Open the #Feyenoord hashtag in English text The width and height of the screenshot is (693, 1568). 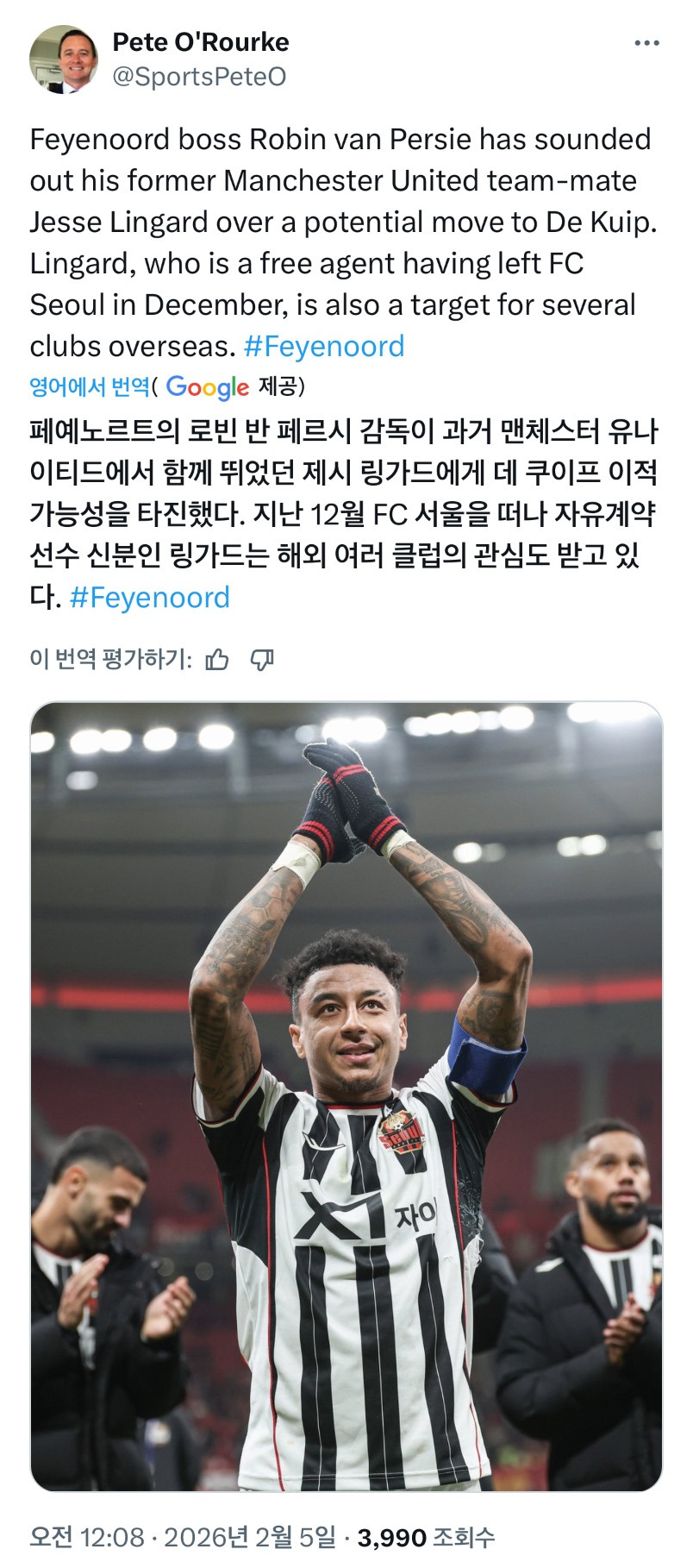(324, 346)
